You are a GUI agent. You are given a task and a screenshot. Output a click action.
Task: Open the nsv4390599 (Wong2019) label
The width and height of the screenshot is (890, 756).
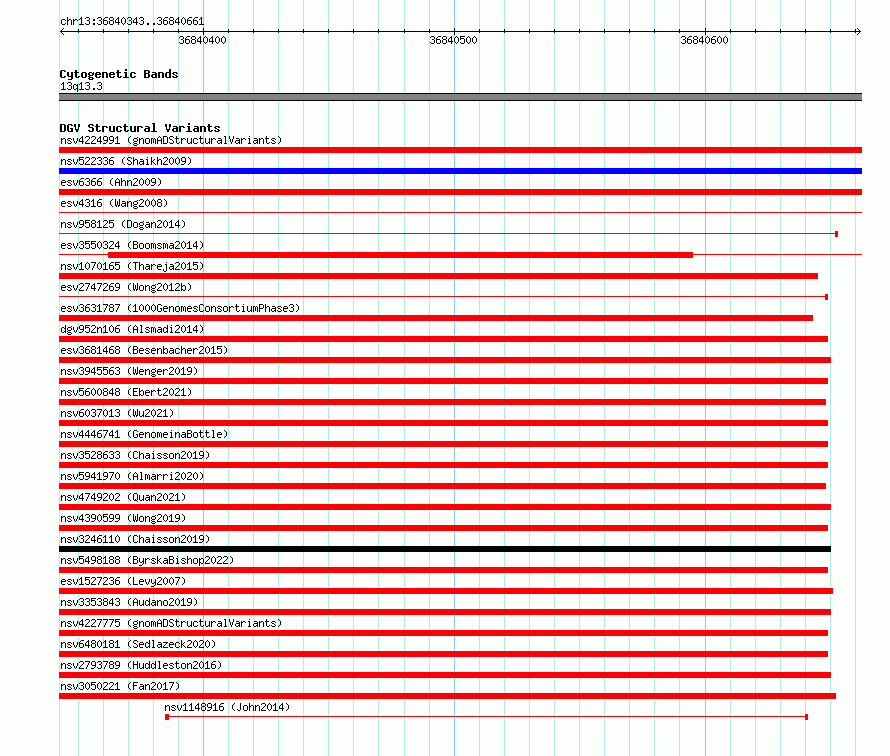tap(123, 518)
